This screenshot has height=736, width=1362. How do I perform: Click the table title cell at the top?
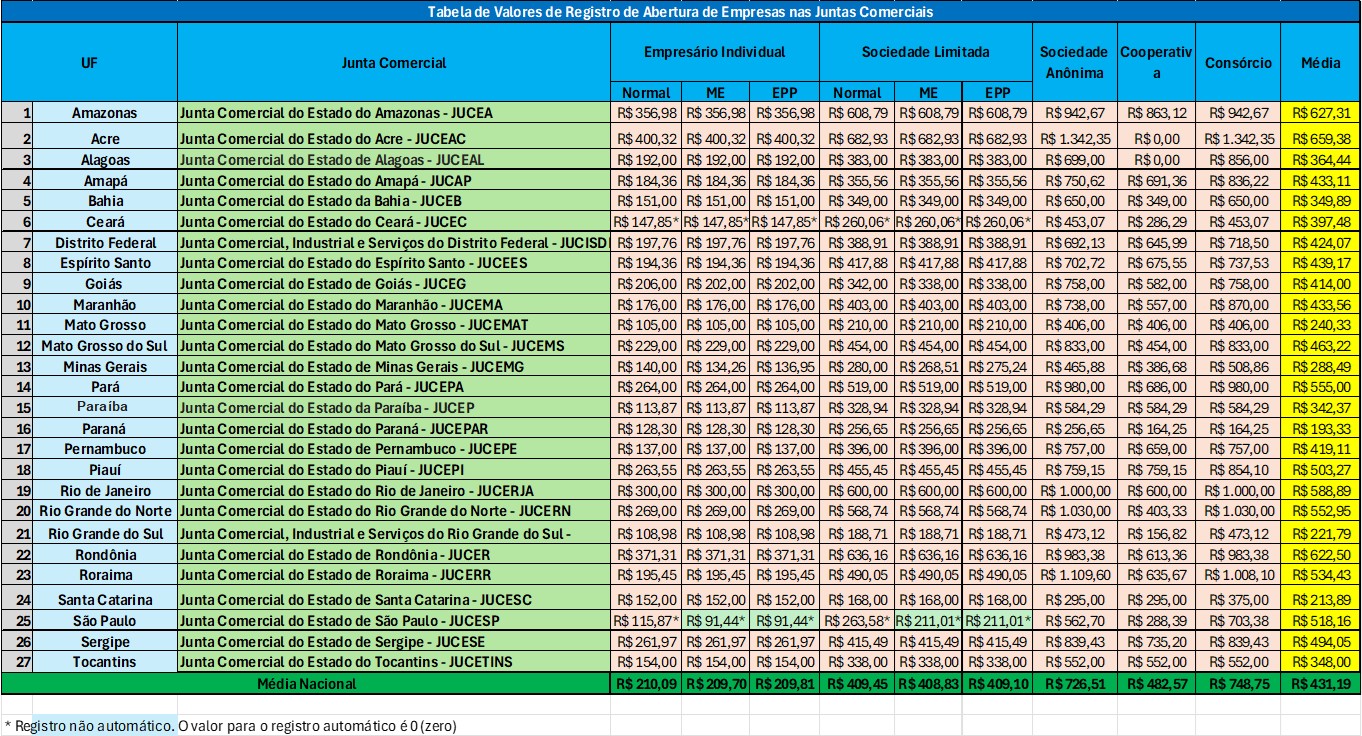click(x=680, y=12)
